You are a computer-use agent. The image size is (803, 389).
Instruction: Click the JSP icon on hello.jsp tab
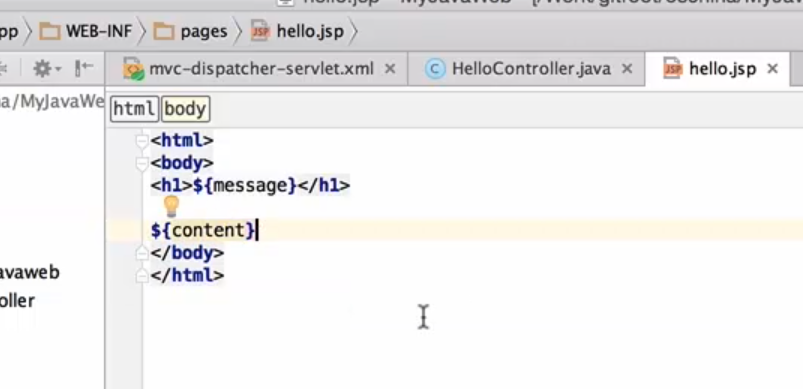tap(672, 69)
